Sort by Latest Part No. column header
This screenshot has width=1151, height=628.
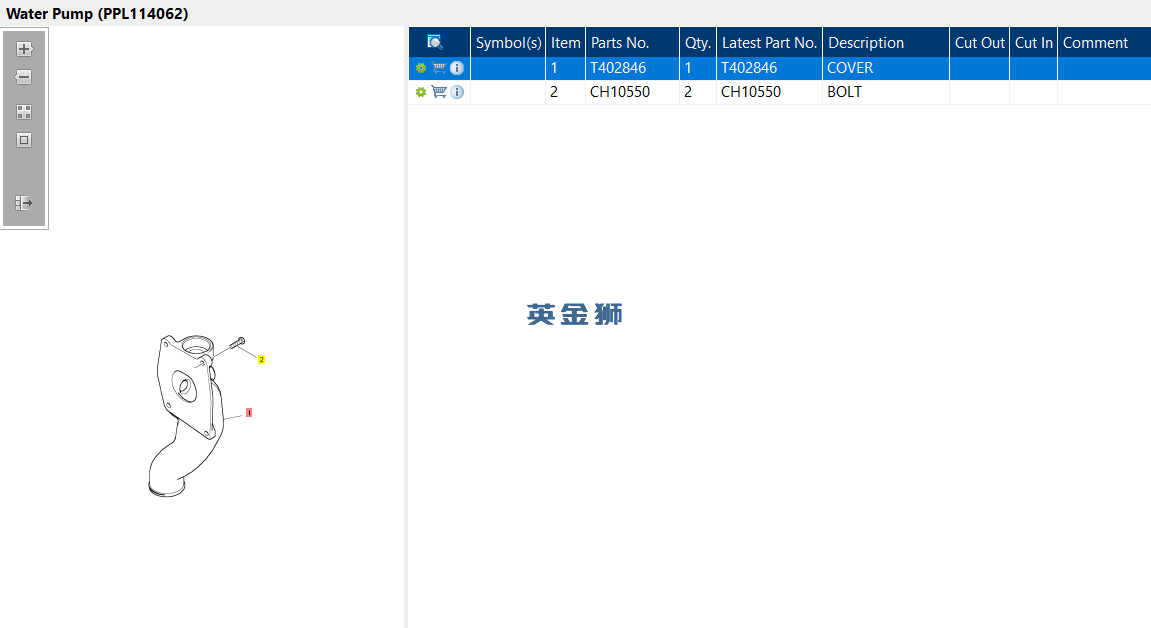point(769,43)
